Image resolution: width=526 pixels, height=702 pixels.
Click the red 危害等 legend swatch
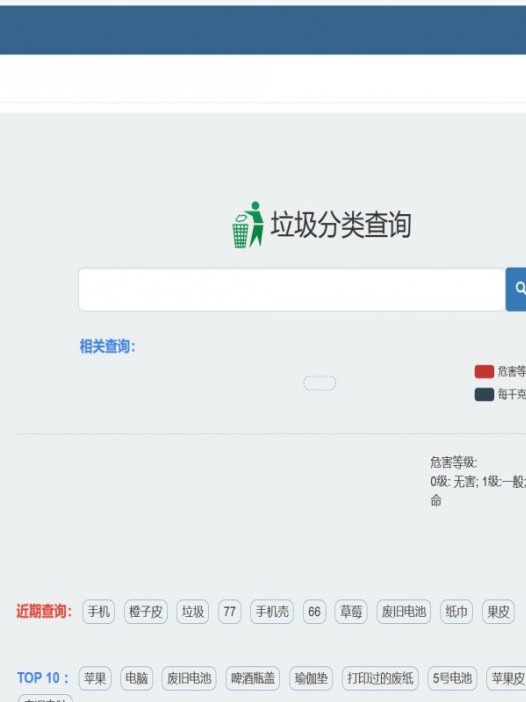[484, 372]
